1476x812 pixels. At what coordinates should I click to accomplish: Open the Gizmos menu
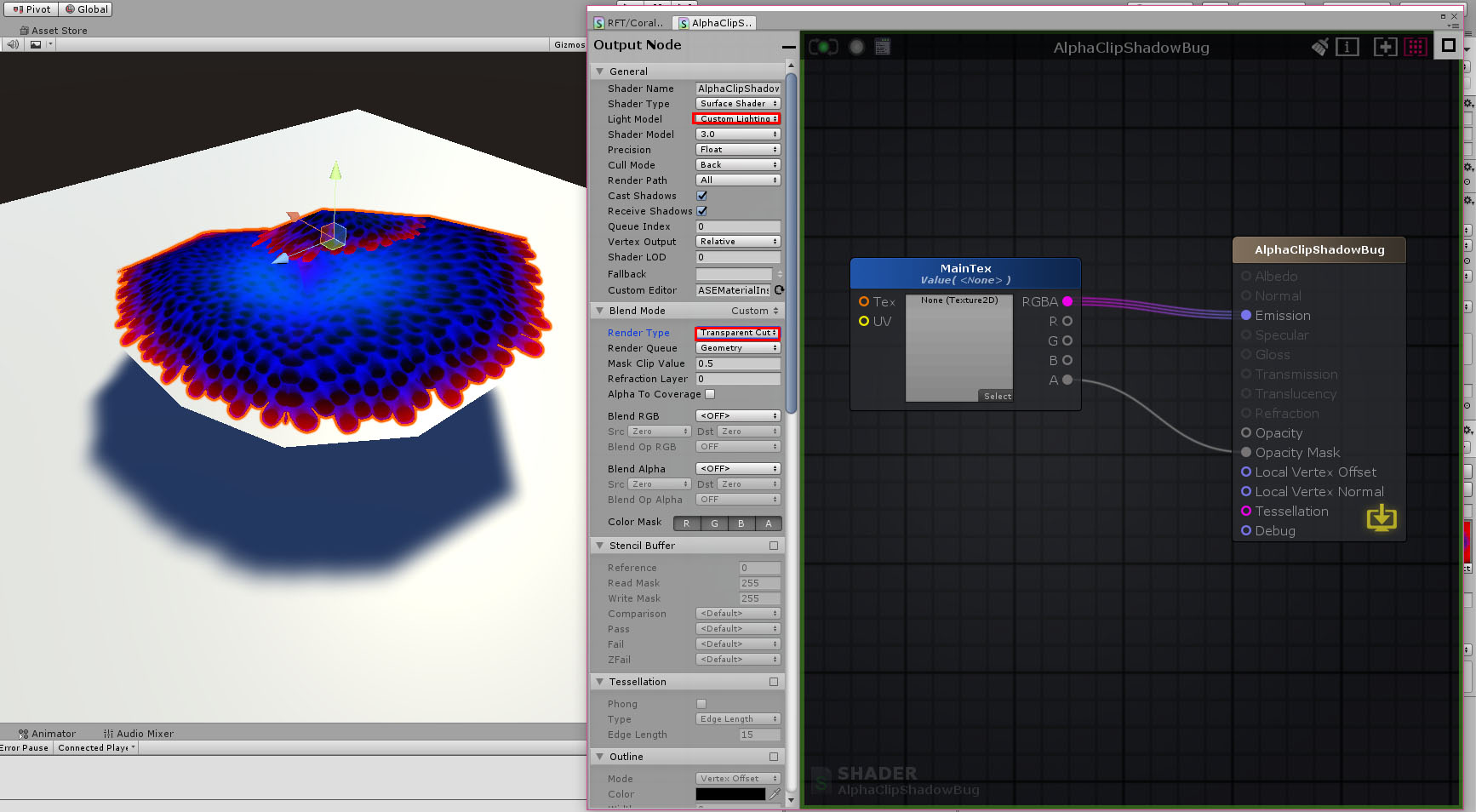(569, 44)
